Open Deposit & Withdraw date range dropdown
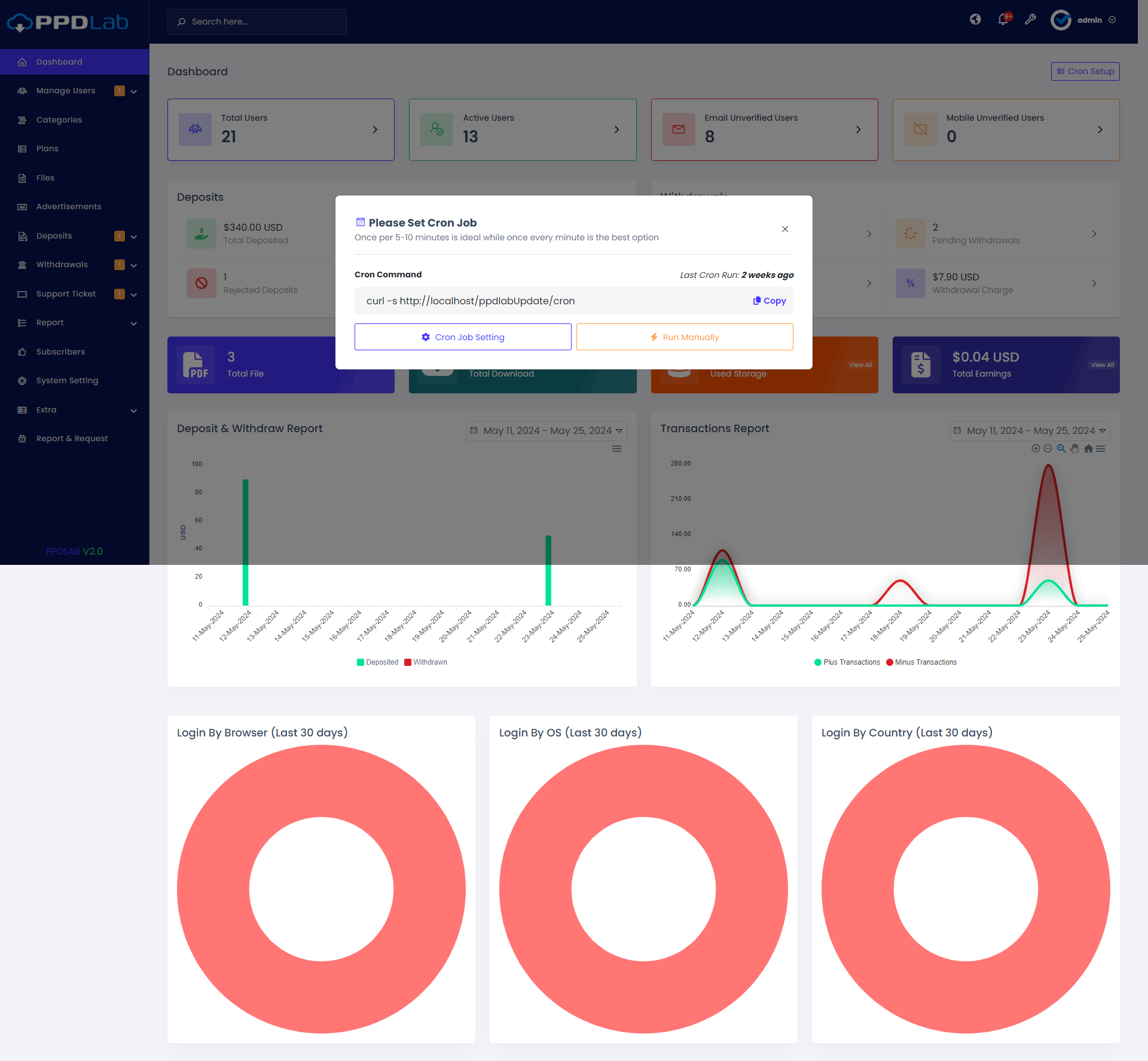Screen dimensions: 1148x1061 click(x=546, y=430)
